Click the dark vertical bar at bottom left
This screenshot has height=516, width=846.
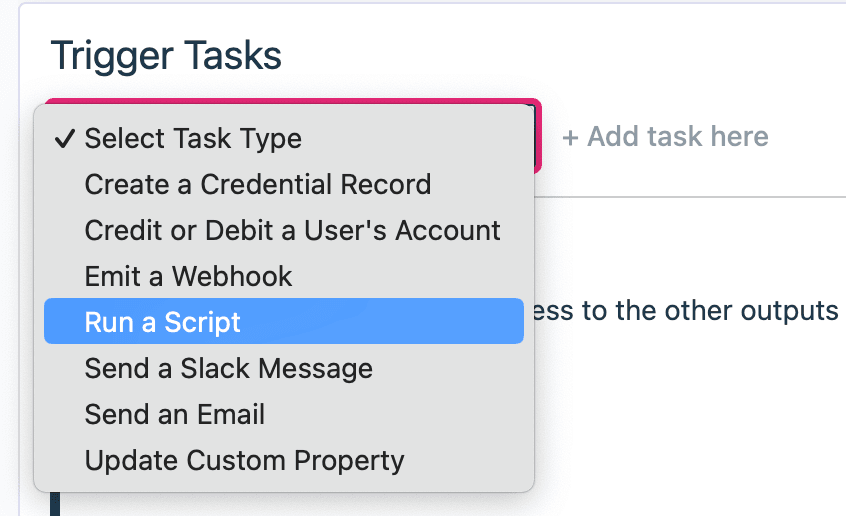[55, 505]
